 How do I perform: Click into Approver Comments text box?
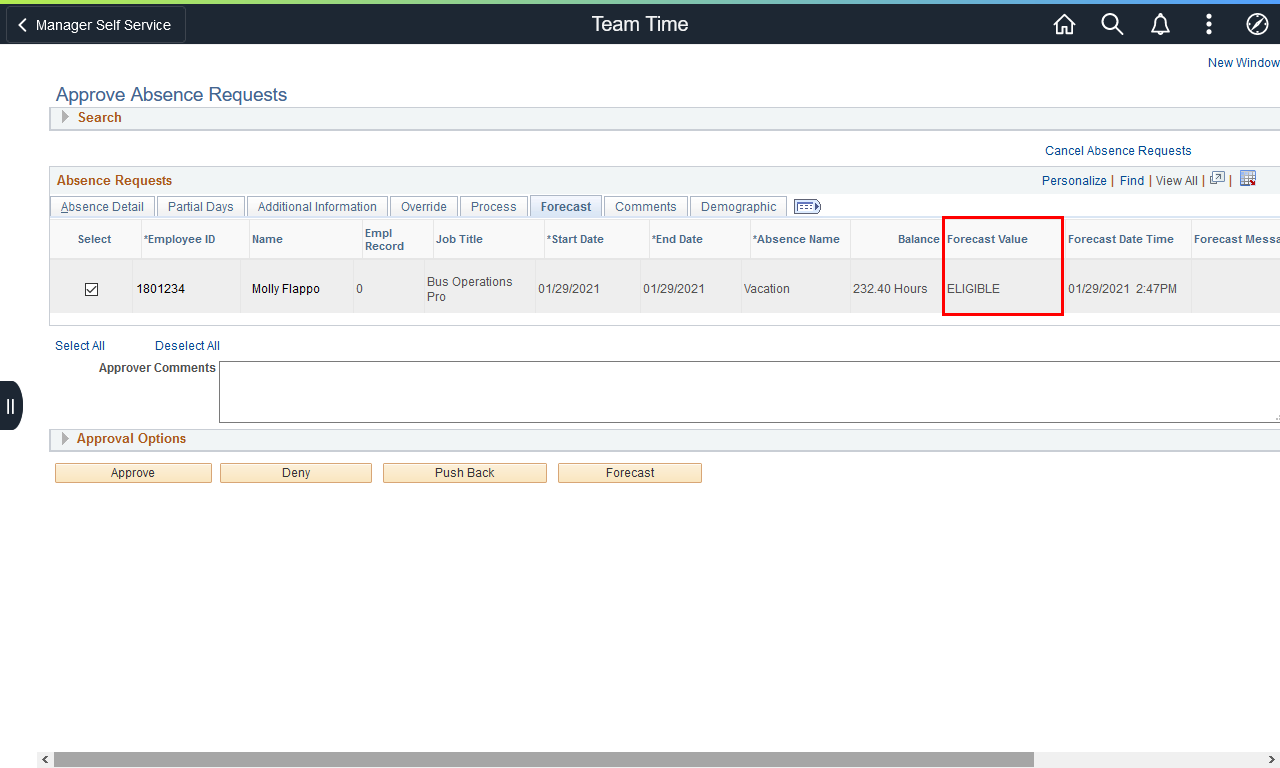pyautogui.click(x=749, y=392)
